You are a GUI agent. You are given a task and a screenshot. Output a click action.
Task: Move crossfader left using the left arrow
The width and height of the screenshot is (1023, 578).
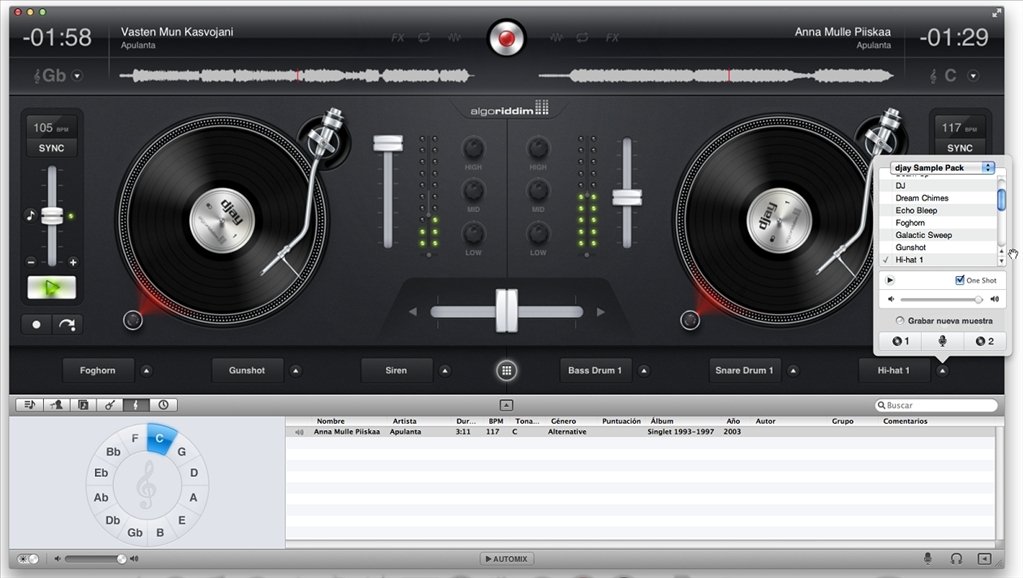click(412, 312)
